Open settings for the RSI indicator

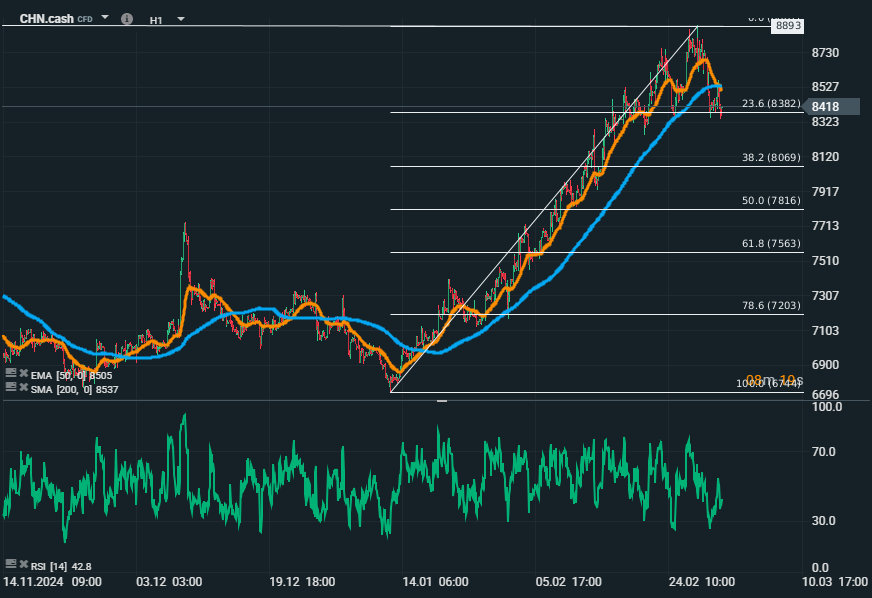[x=11, y=564]
